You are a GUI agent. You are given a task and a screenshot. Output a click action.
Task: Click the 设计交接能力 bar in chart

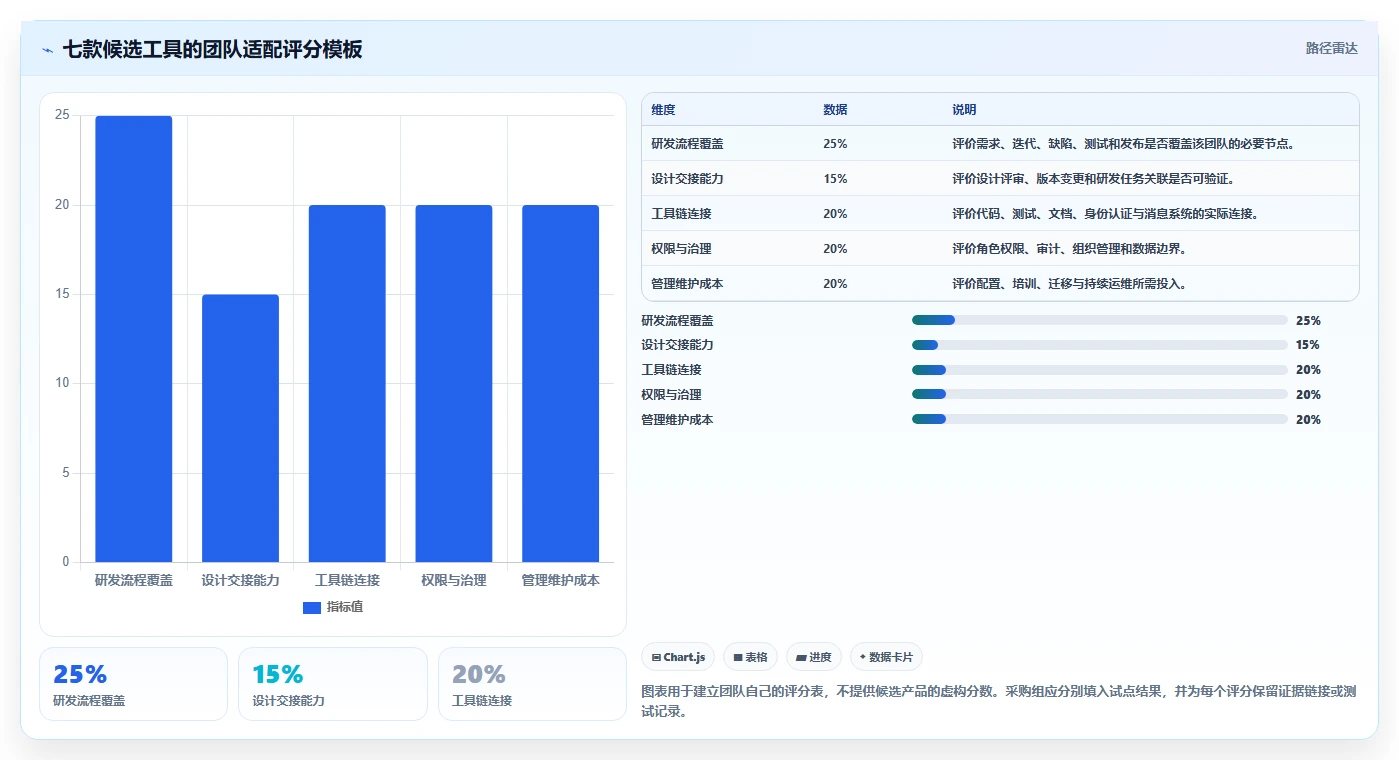pyautogui.click(x=240, y=428)
